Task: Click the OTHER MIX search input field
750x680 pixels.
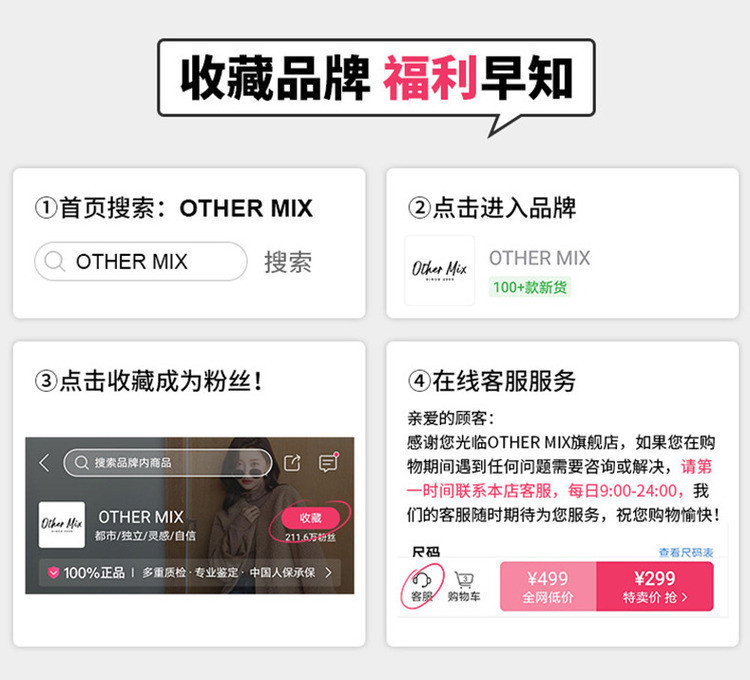Action: pyautogui.click(x=141, y=262)
